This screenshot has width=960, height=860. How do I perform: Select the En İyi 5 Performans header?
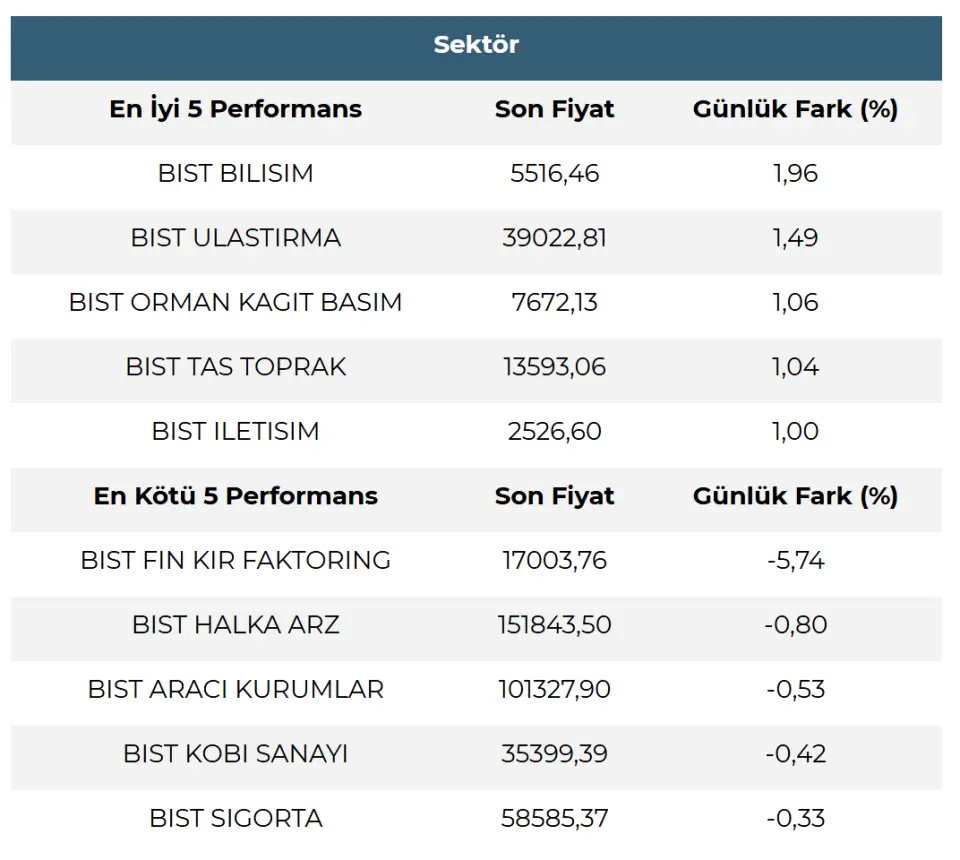click(236, 109)
